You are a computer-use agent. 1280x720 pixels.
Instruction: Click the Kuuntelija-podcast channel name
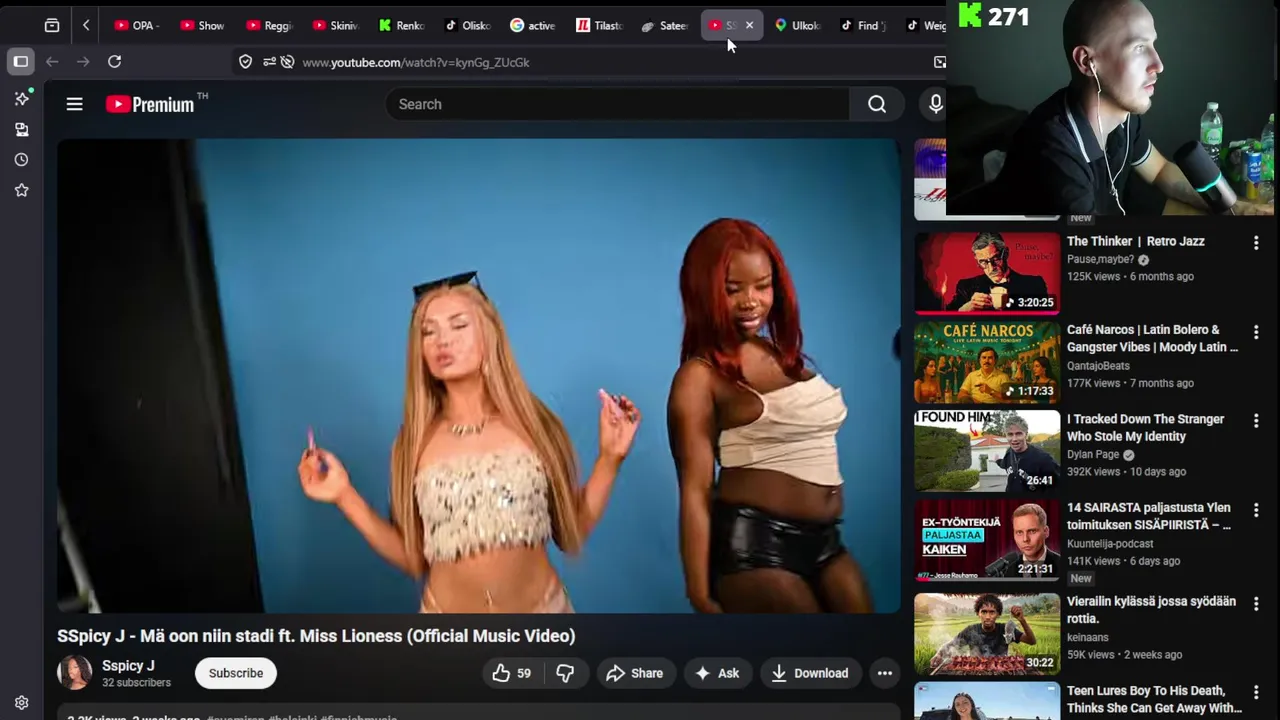coord(1110,544)
